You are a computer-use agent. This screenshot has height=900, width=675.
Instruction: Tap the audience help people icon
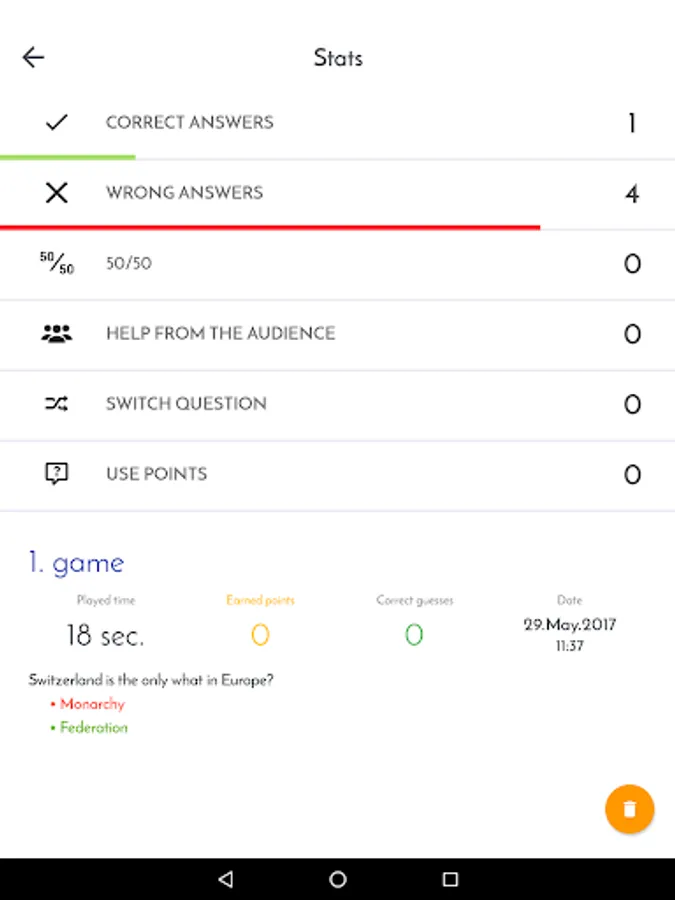click(57, 334)
